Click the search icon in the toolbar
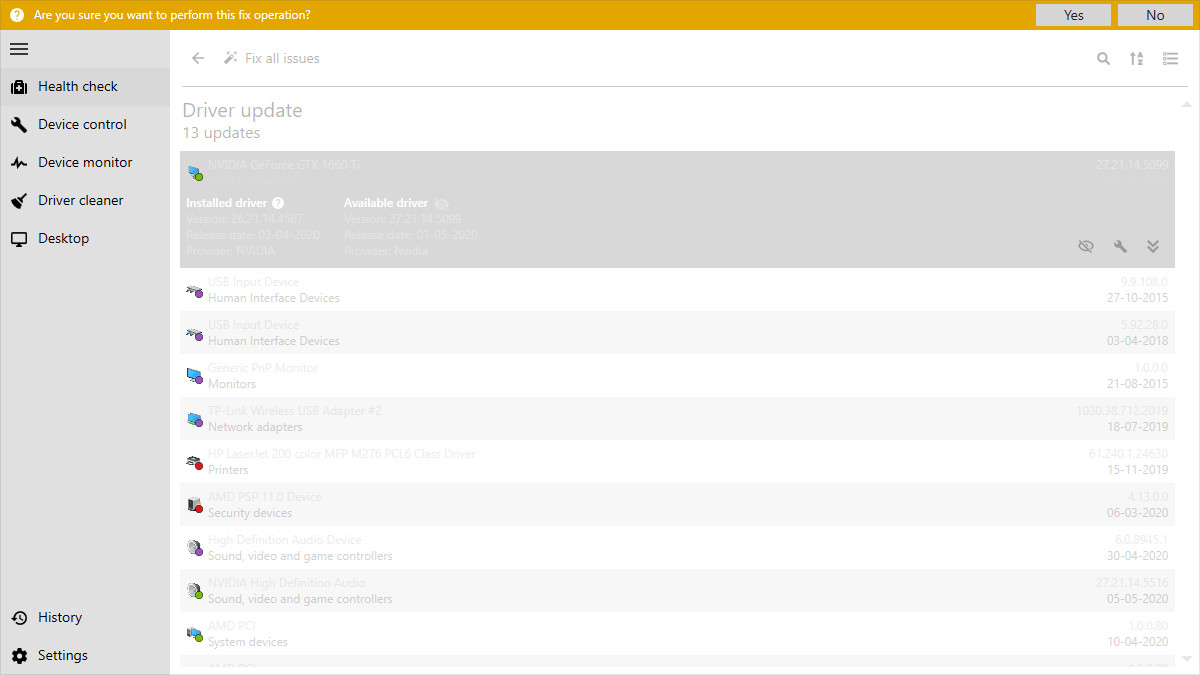1200x675 pixels. pyautogui.click(x=1103, y=58)
